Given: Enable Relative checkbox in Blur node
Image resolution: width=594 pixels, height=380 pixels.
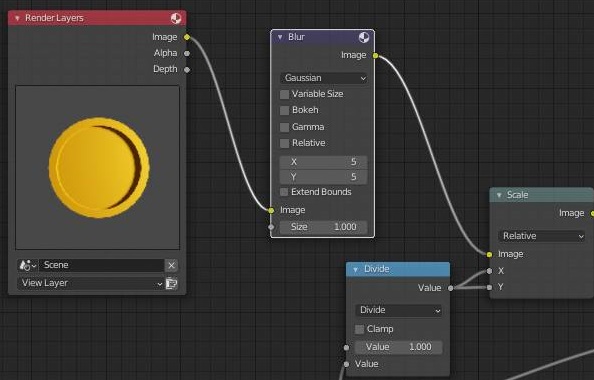Looking at the screenshot, I should [284, 144].
